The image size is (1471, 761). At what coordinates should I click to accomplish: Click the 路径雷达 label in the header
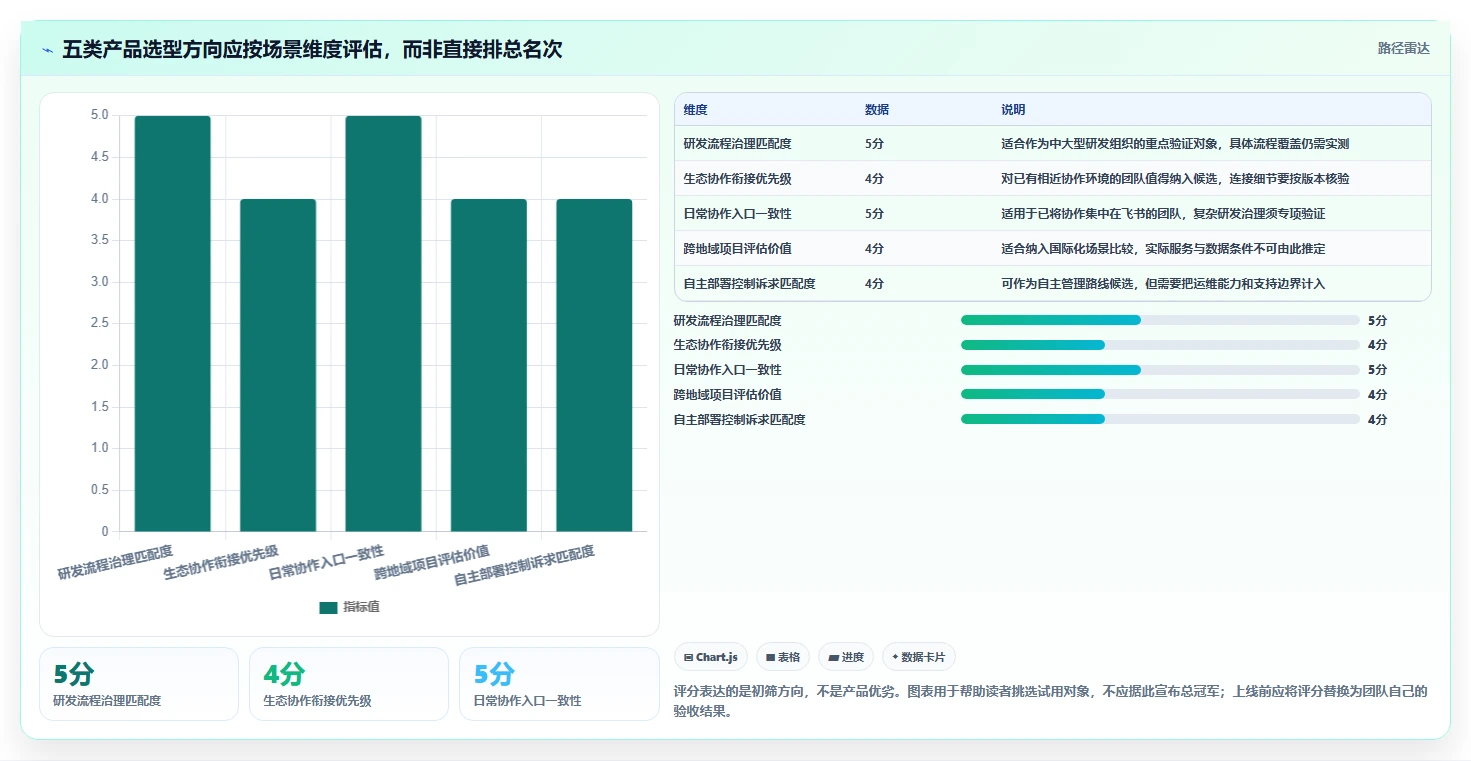coord(1403,48)
